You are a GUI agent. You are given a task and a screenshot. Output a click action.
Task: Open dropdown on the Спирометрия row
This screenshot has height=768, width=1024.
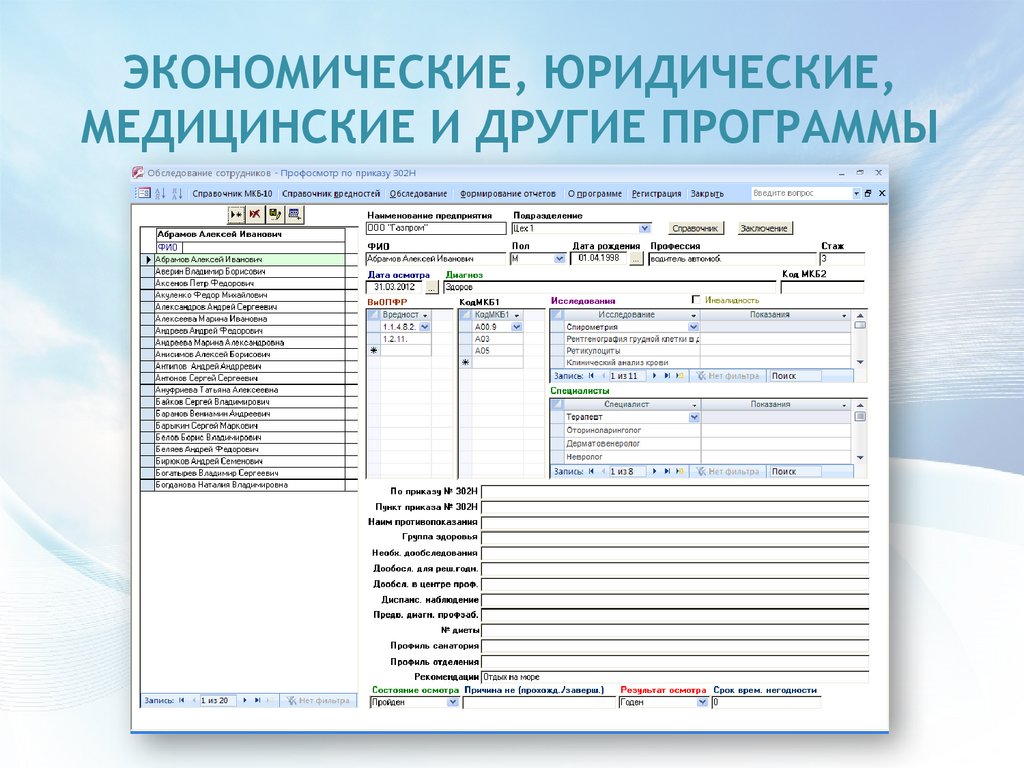[694, 327]
